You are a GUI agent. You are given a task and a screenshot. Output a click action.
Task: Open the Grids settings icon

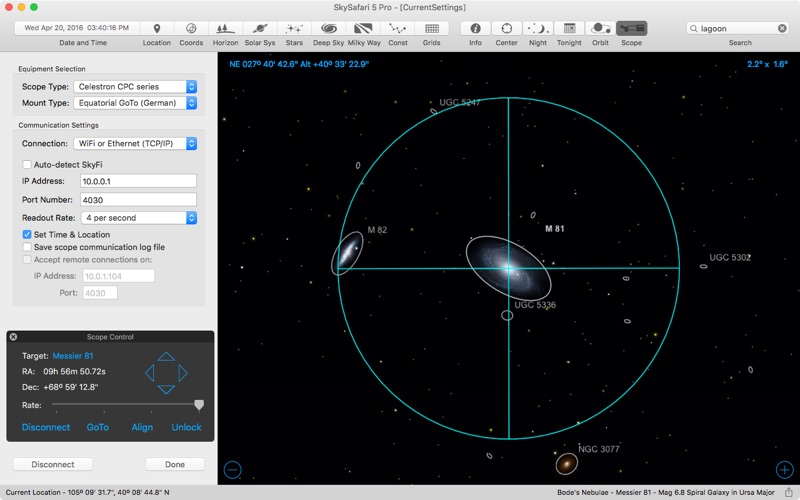tap(432, 29)
